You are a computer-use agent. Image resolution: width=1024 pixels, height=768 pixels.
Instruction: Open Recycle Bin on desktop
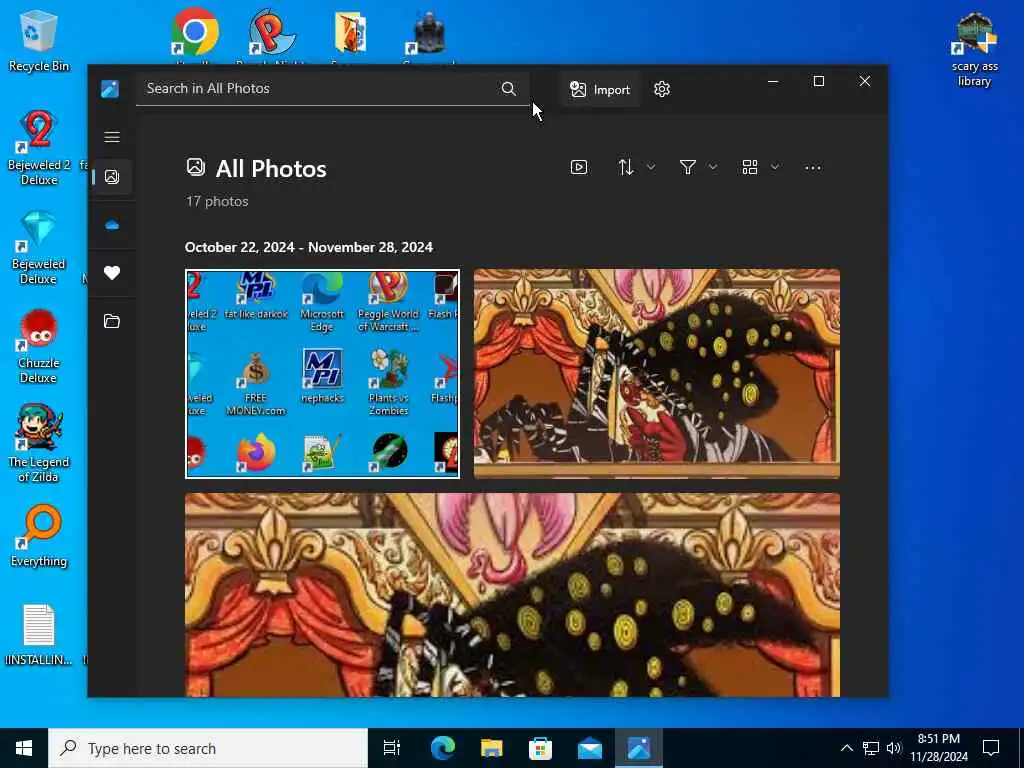click(38, 40)
